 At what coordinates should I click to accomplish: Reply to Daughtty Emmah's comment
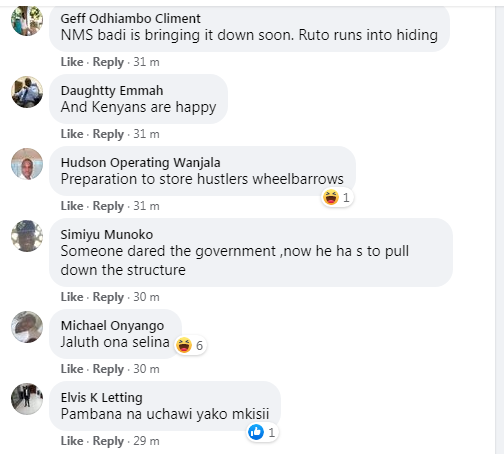coord(108,134)
